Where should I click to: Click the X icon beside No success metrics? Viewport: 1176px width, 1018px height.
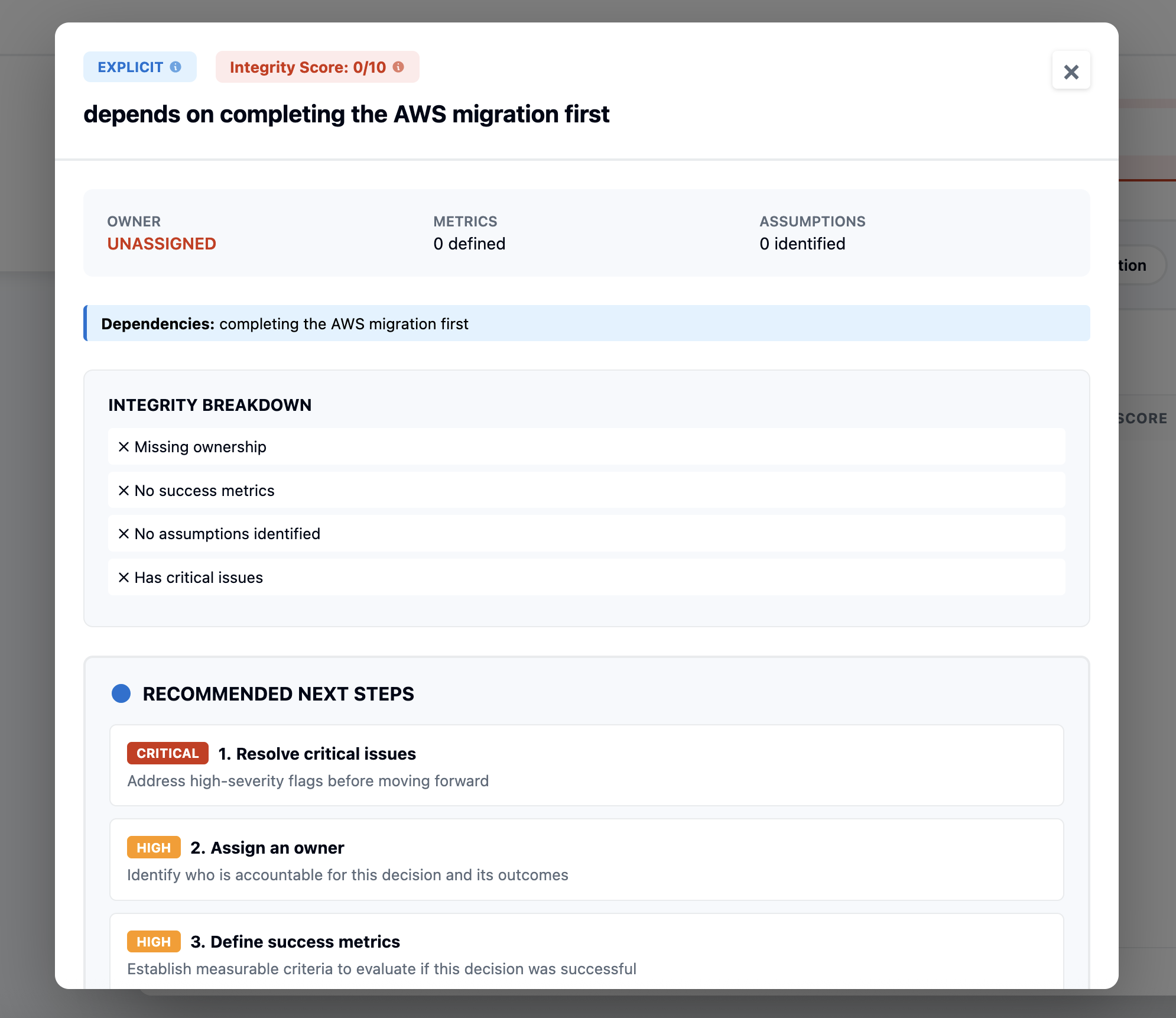pos(124,491)
